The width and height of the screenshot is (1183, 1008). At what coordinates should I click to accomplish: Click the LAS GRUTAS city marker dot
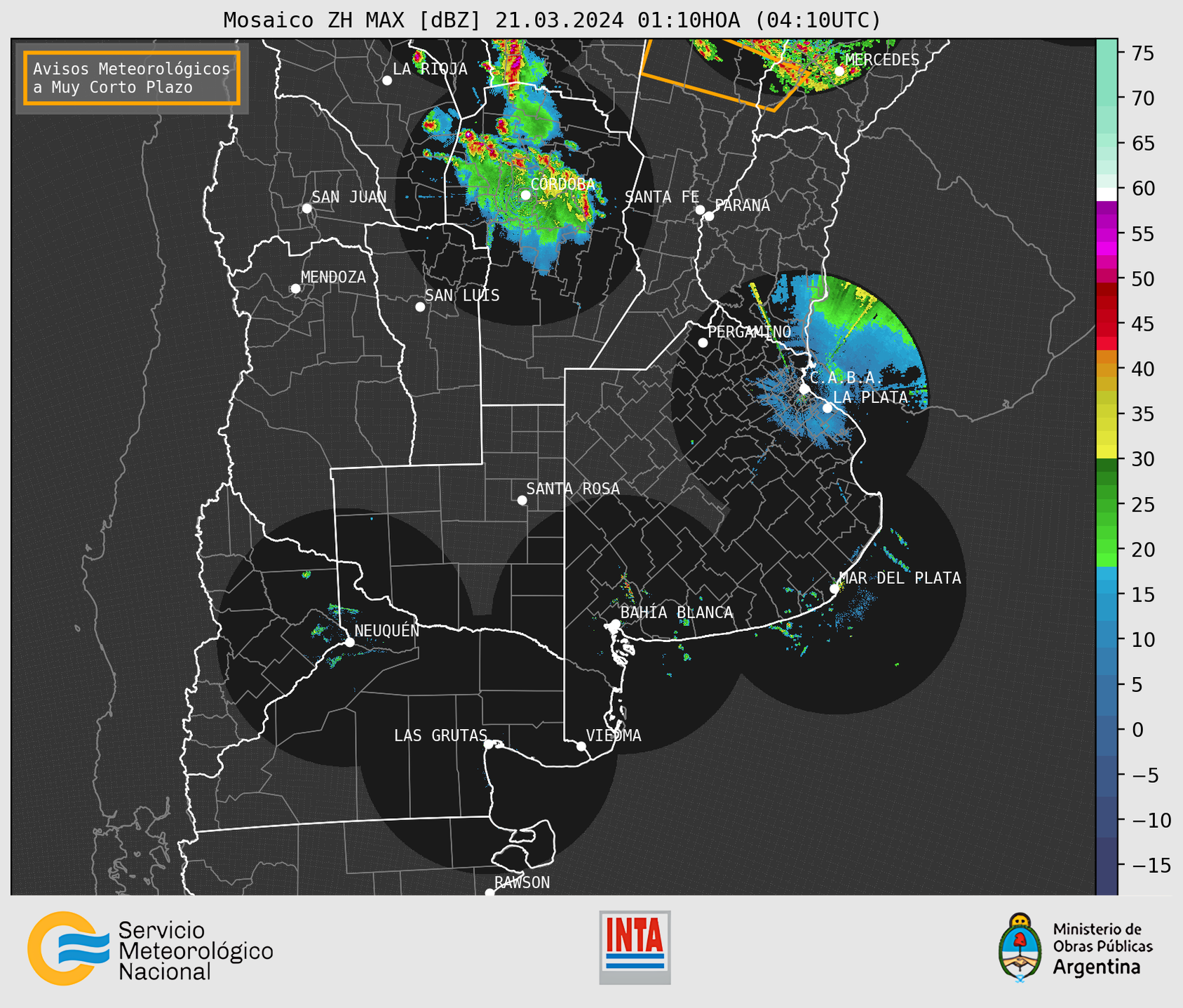[x=489, y=744]
